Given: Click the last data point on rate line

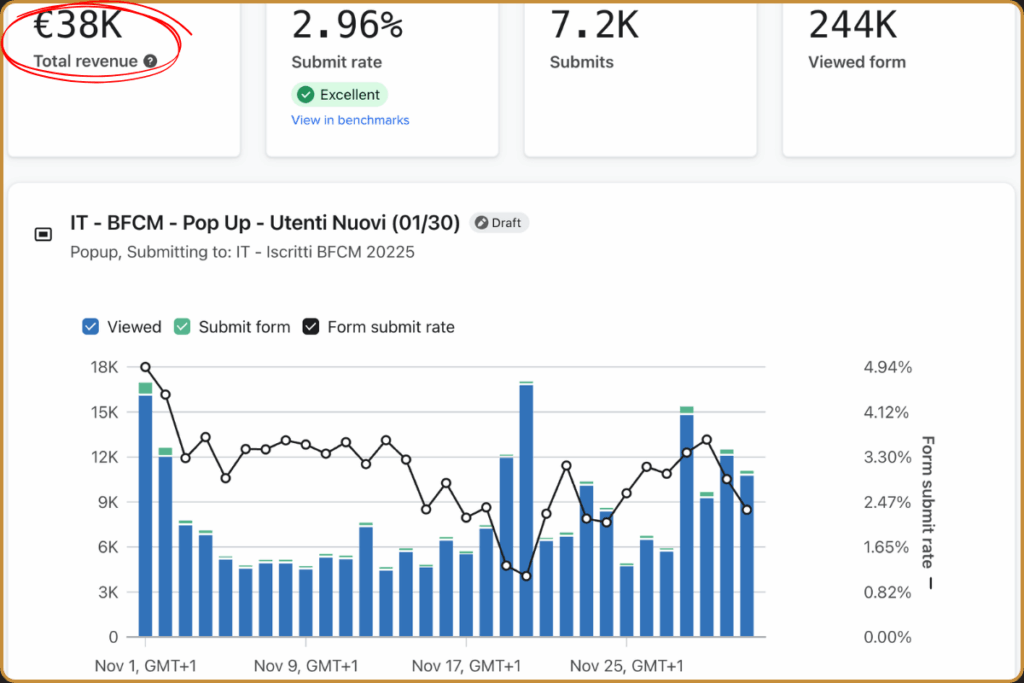Looking at the screenshot, I should pyautogui.click(x=747, y=510).
